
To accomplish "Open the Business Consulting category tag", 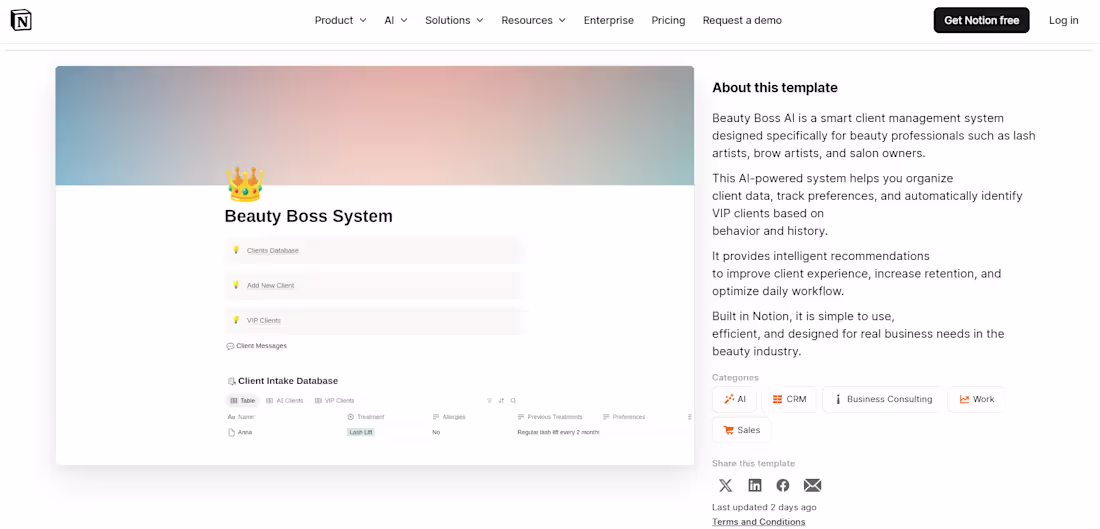I will point(883,399).
